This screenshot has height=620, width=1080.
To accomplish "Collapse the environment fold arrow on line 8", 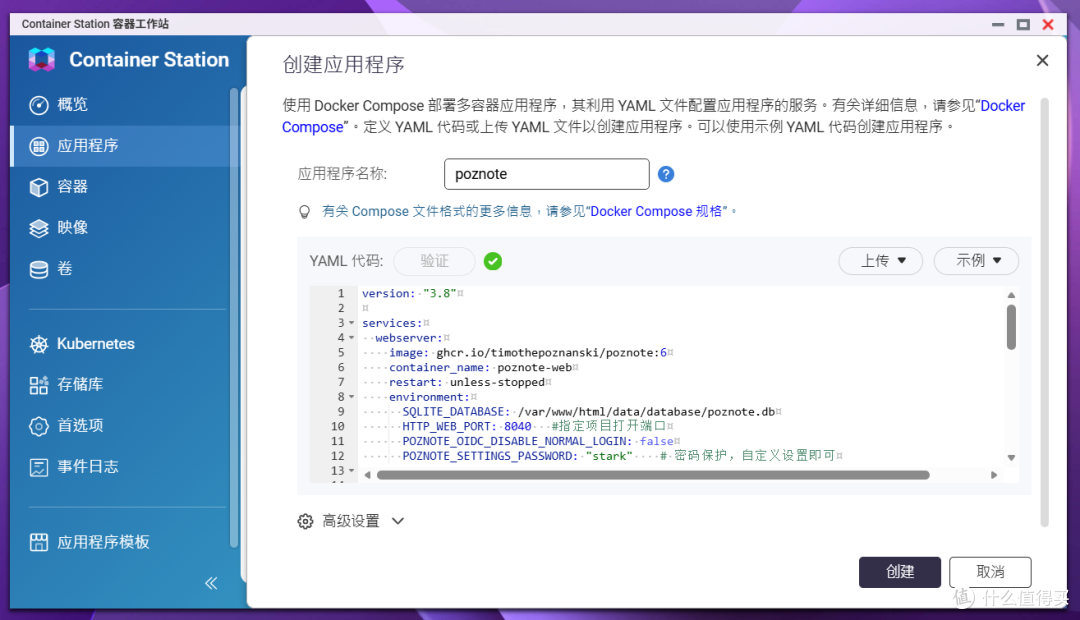I will (x=351, y=397).
